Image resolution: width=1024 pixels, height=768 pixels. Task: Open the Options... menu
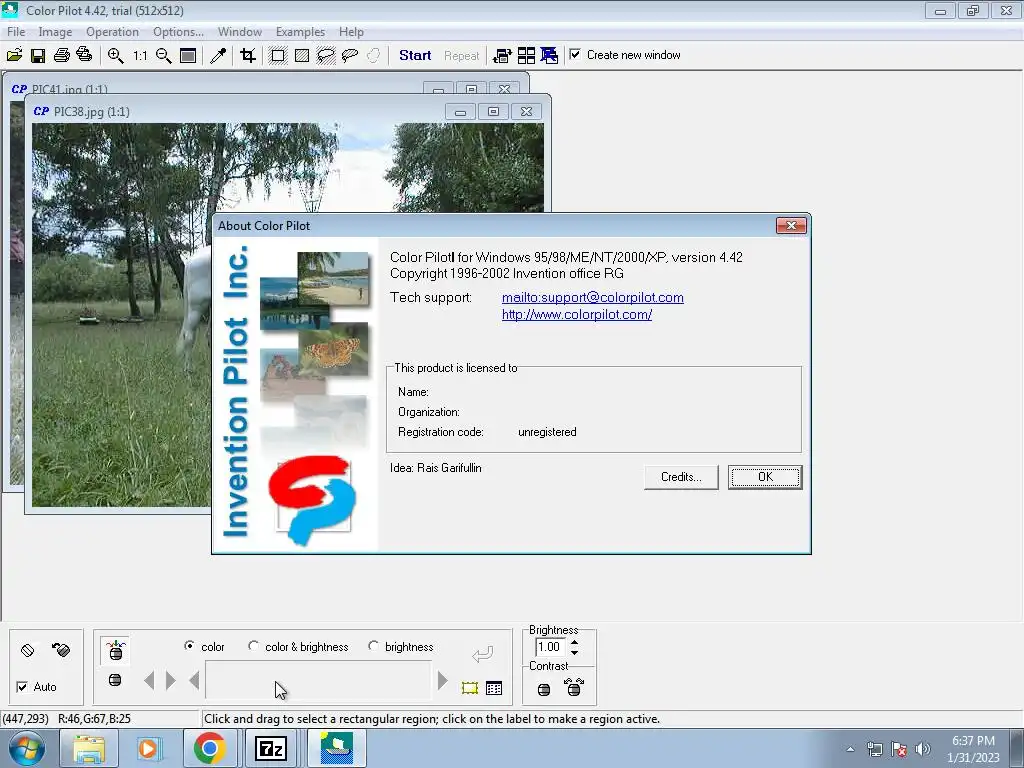point(178,31)
